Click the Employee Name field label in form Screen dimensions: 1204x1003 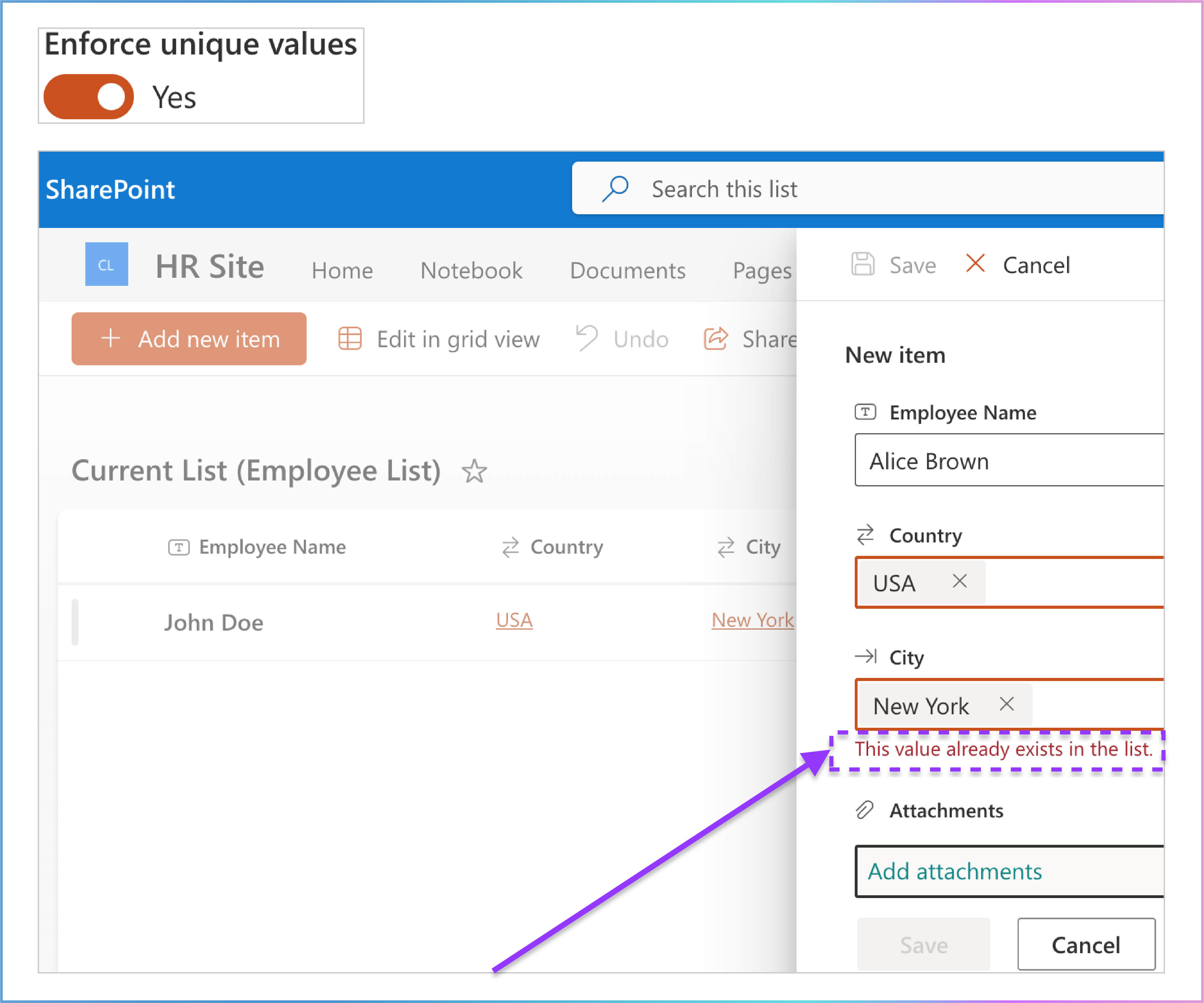tap(963, 413)
